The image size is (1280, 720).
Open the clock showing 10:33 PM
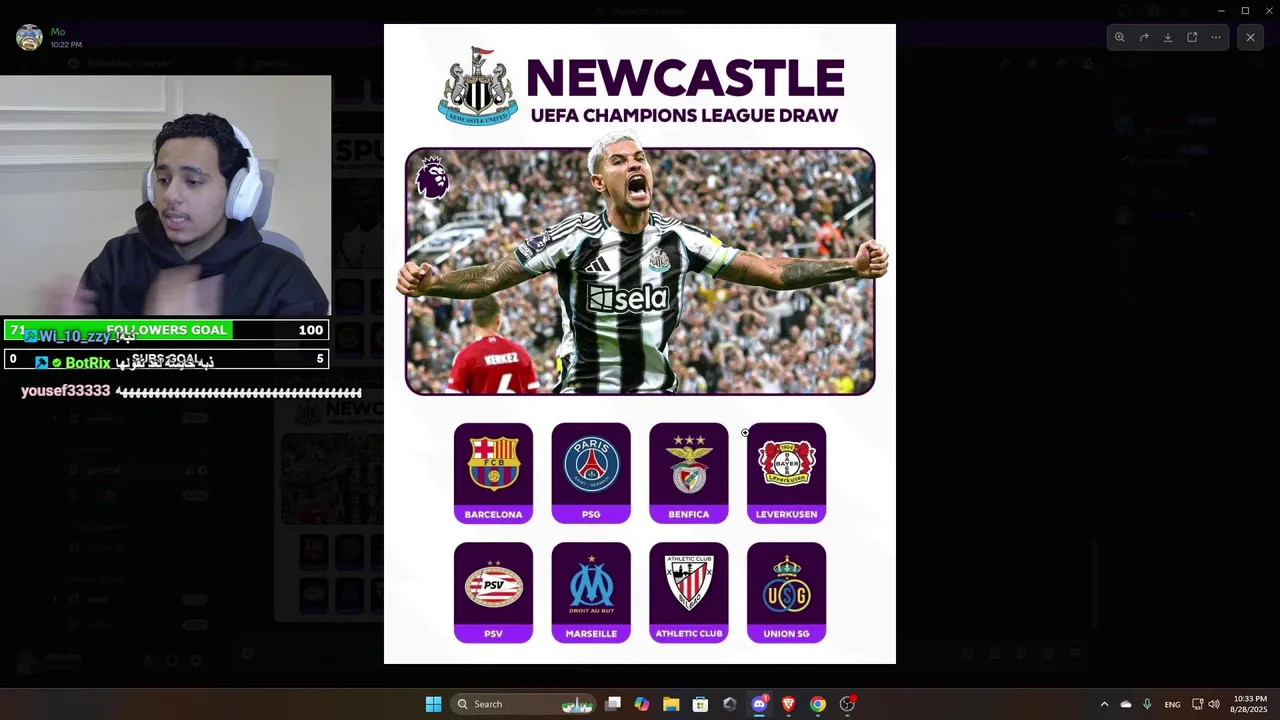coord(1250,704)
